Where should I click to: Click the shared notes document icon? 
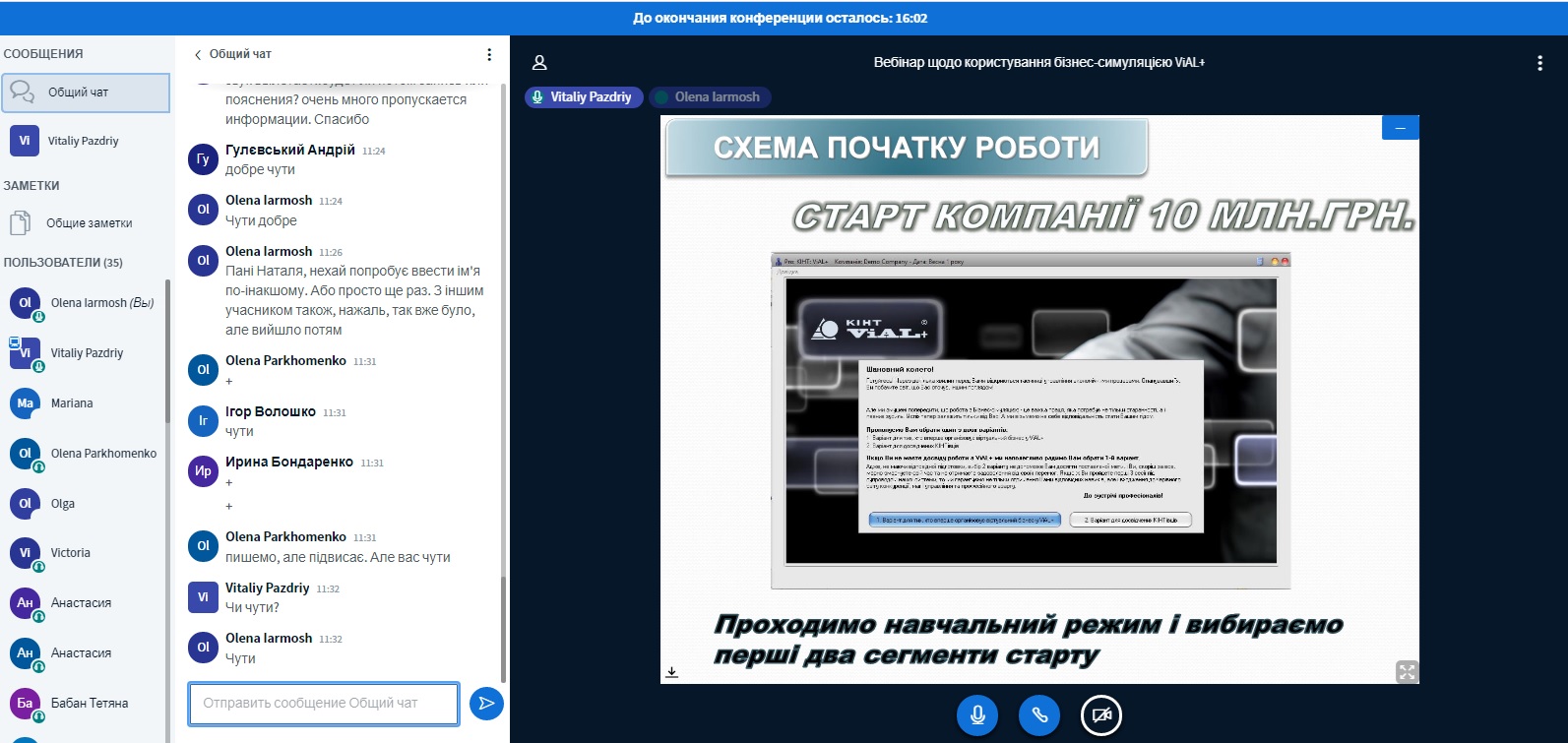[21, 223]
